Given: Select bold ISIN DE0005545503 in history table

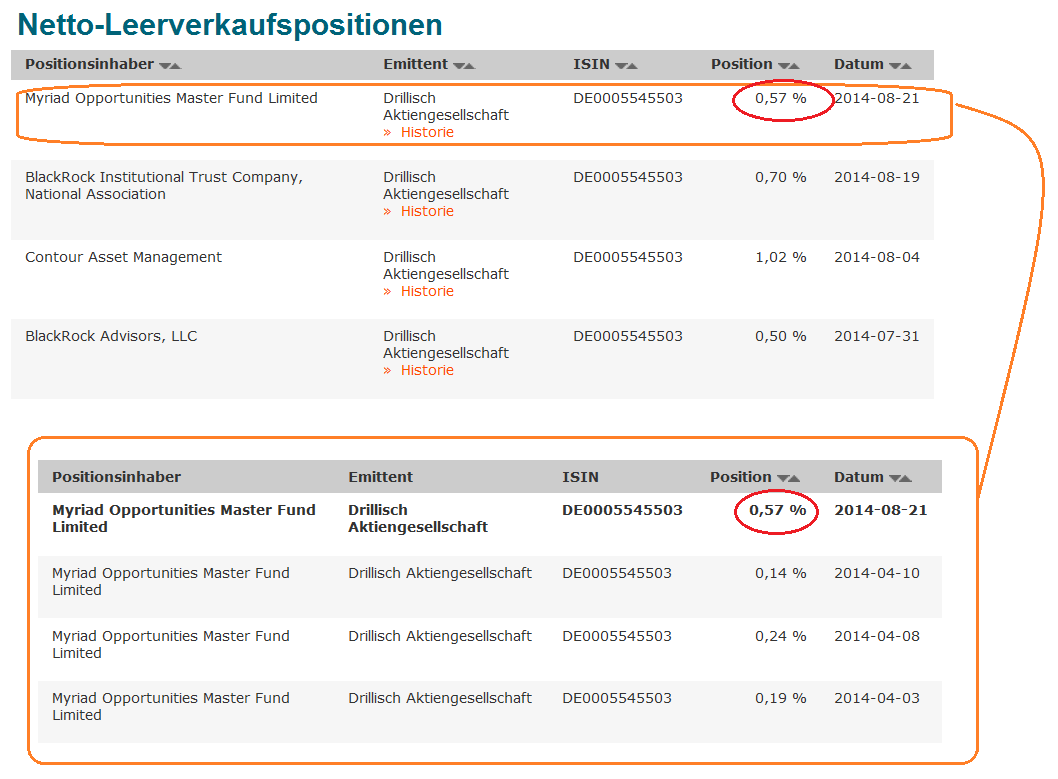Looking at the screenshot, I should tap(623, 511).
